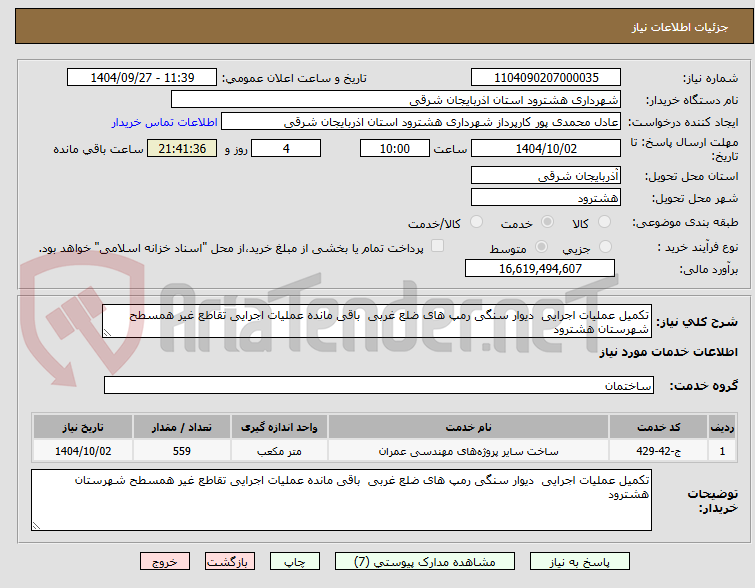The image size is (755, 588).
Task: Open the اطلاعات تماس خریدار link
Action: click(x=165, y=122)
